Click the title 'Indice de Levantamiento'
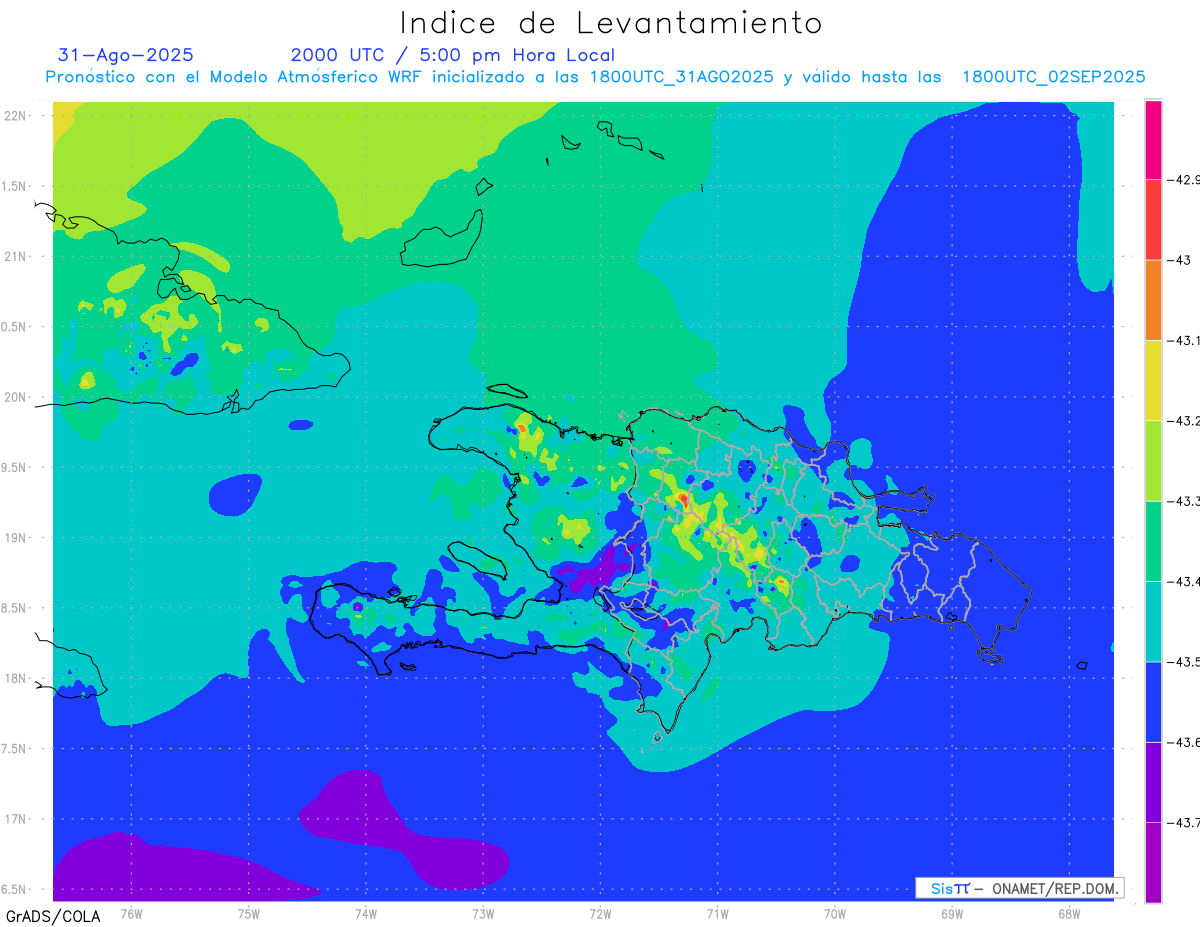The image size is (1200, 927). click(611, 23)
